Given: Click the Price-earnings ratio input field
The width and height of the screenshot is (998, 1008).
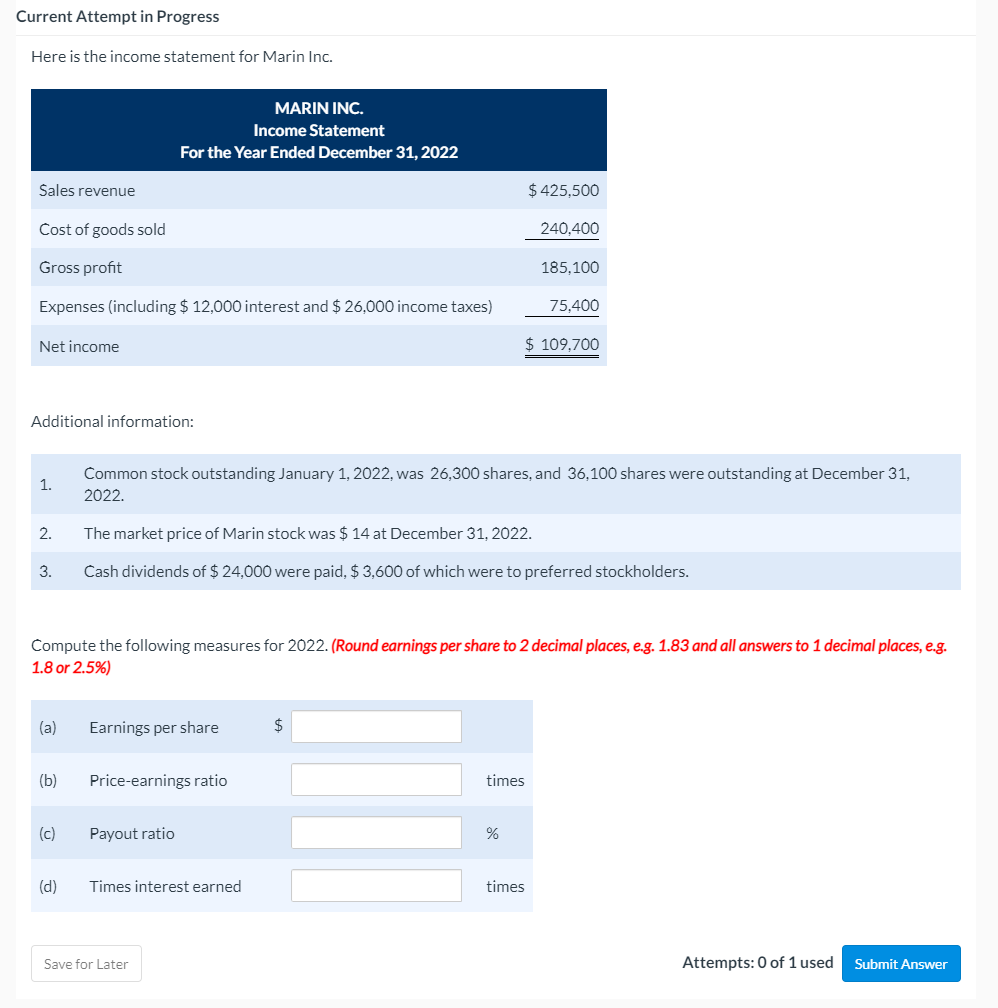Looking at the screenshot, I should click(376, 779).
